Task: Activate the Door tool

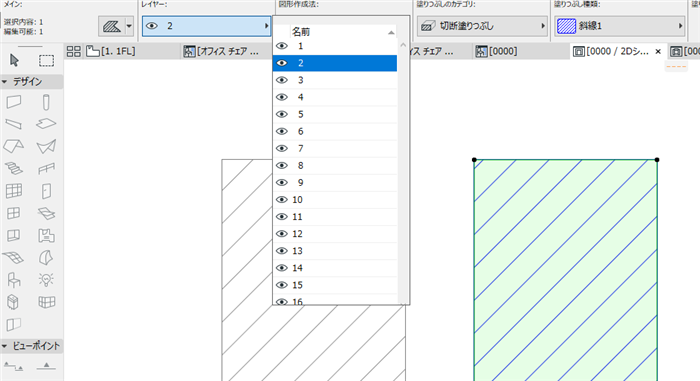Action: [x=46, y=191]
